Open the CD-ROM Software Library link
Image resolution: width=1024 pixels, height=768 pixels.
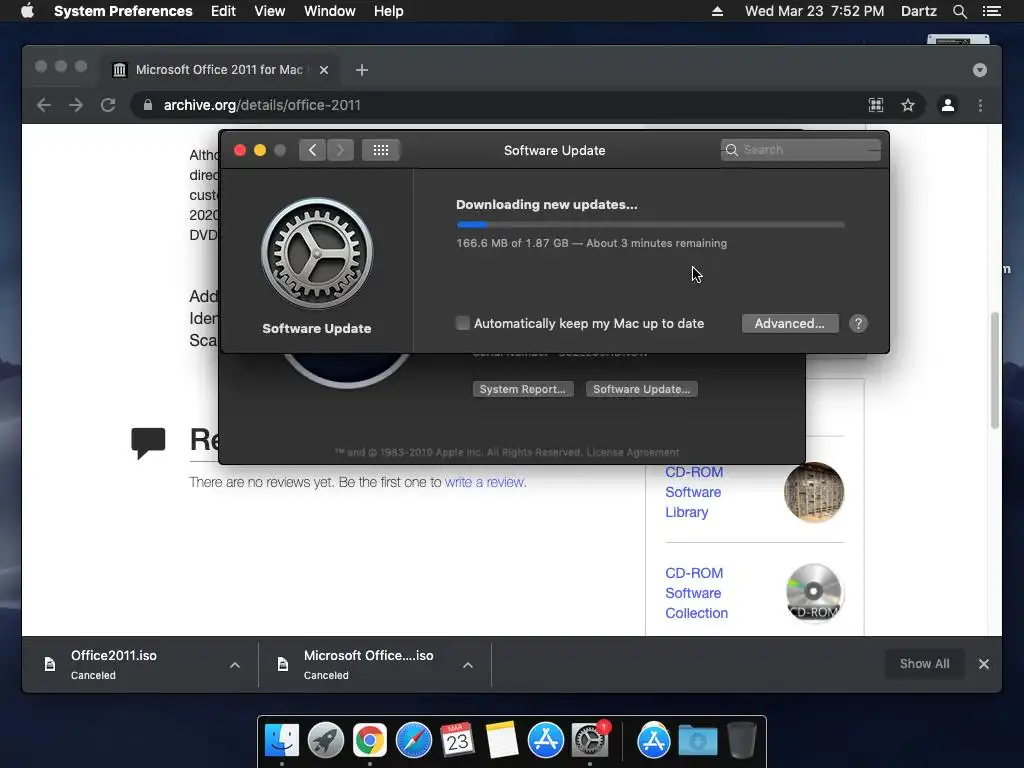[x=694, y=492]
